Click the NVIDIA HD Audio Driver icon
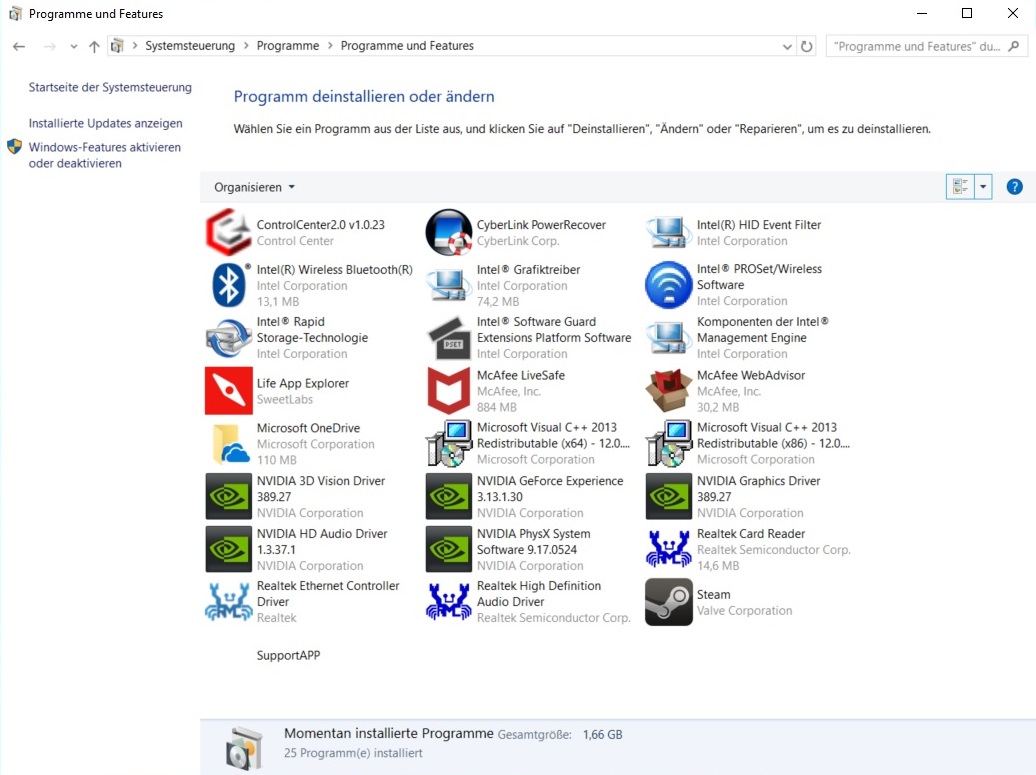The image size is (1036, 775). coord(229,549)
